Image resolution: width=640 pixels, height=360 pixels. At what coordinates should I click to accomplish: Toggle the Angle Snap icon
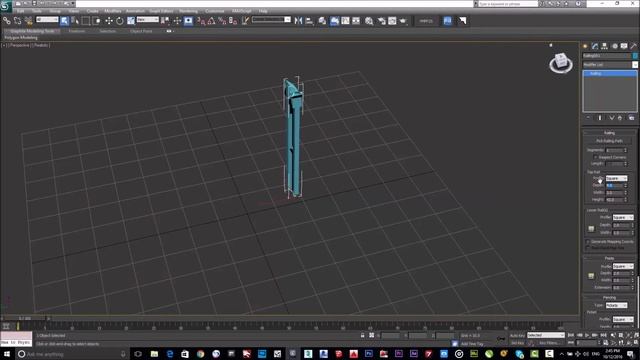[x=211, y=20]
